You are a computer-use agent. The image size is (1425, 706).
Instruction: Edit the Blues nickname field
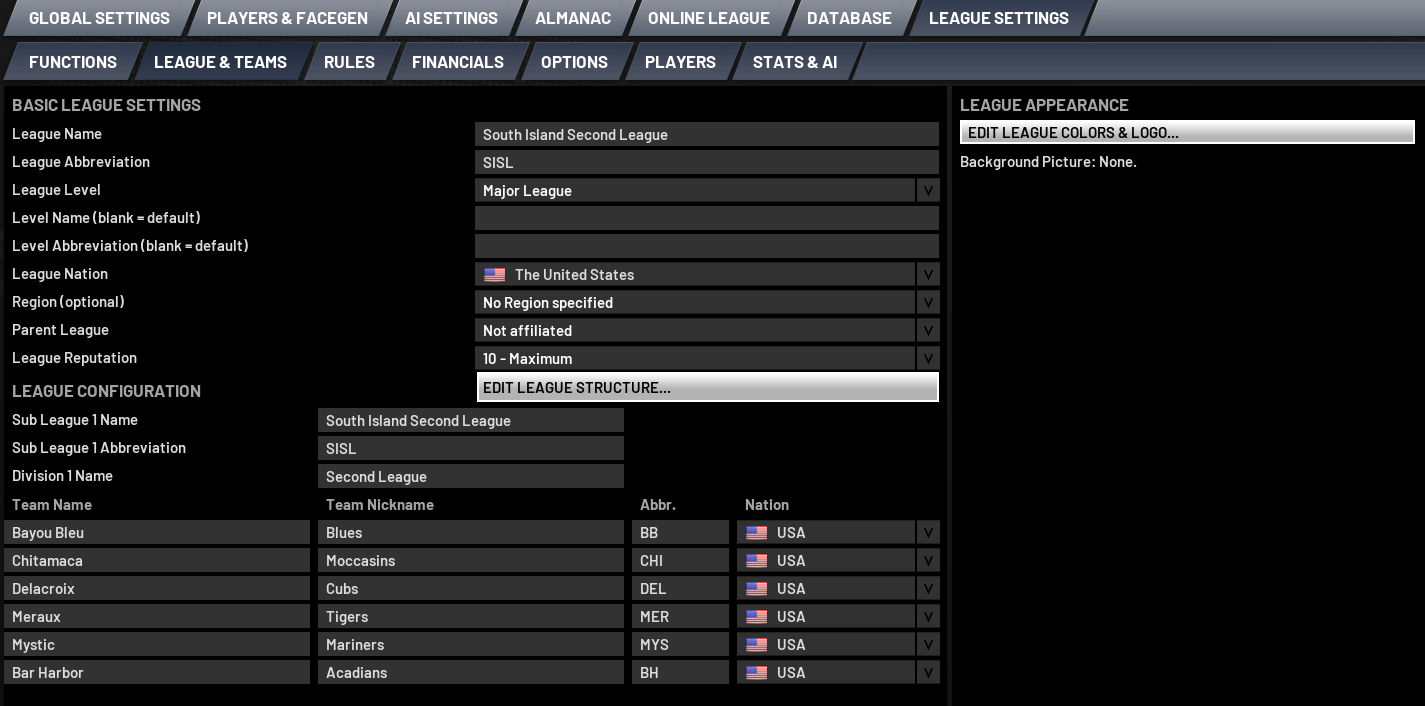click(x=471, y=532)
